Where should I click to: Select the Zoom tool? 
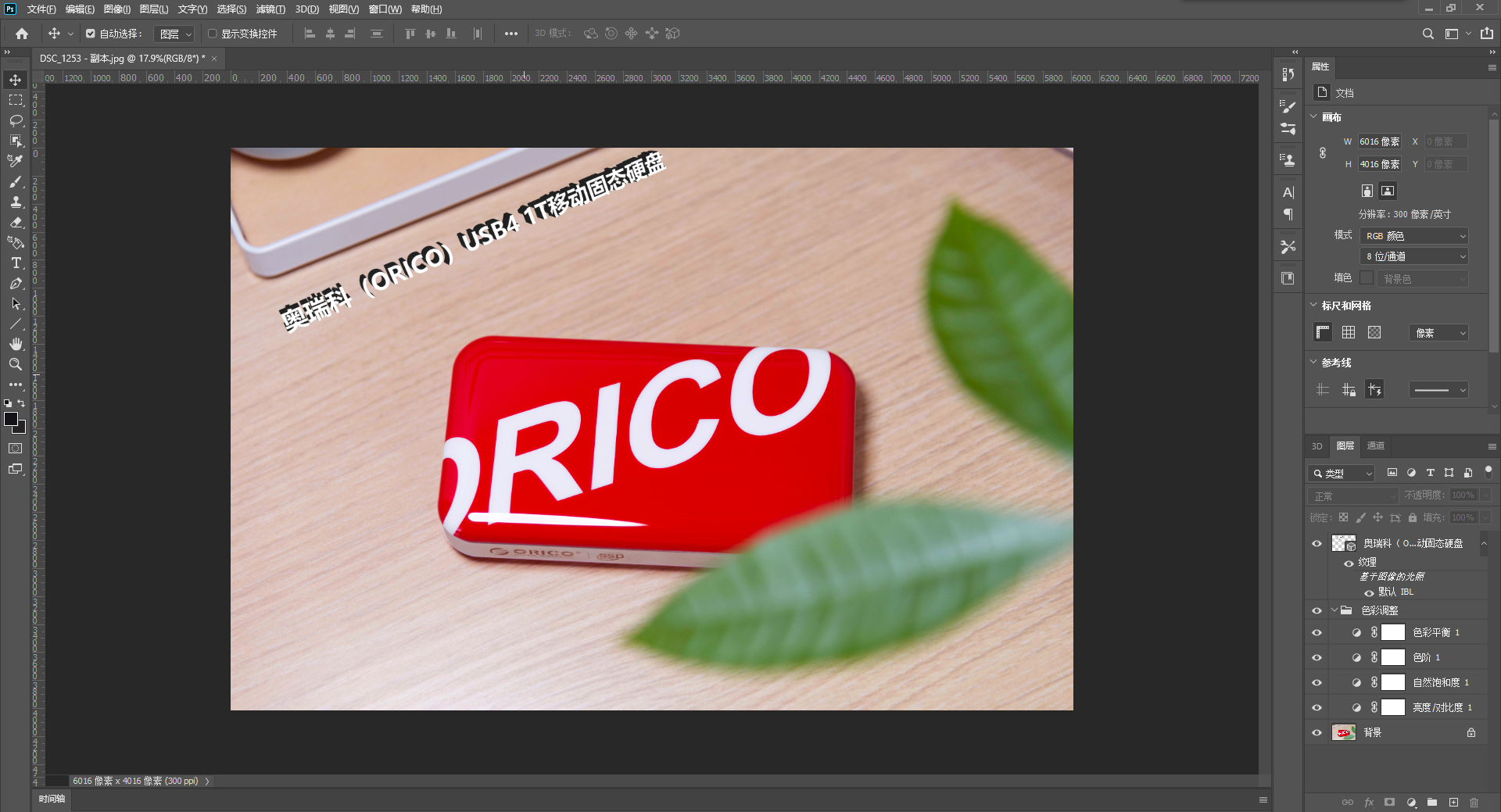16,364
